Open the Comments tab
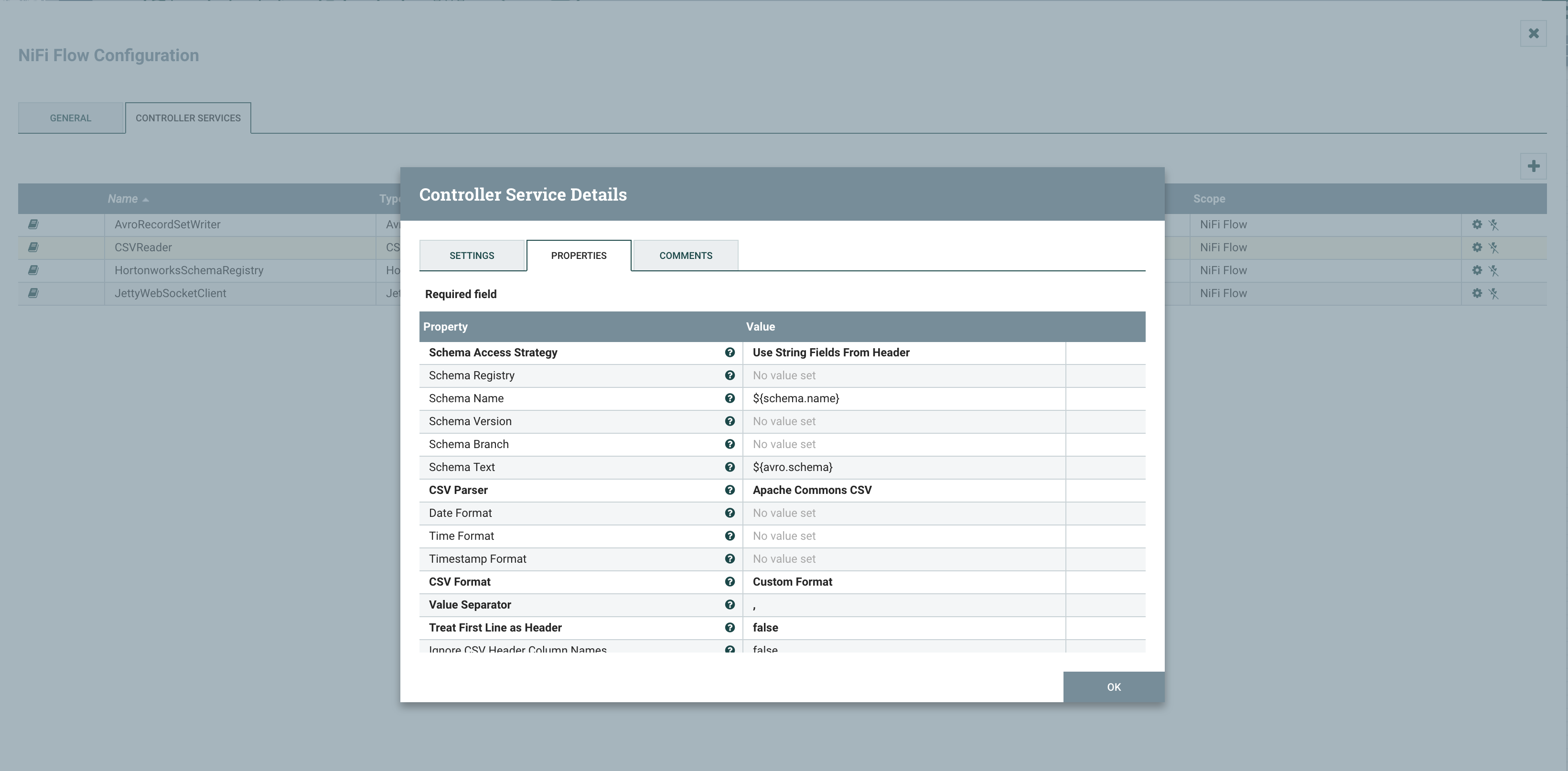 [686, 256]
